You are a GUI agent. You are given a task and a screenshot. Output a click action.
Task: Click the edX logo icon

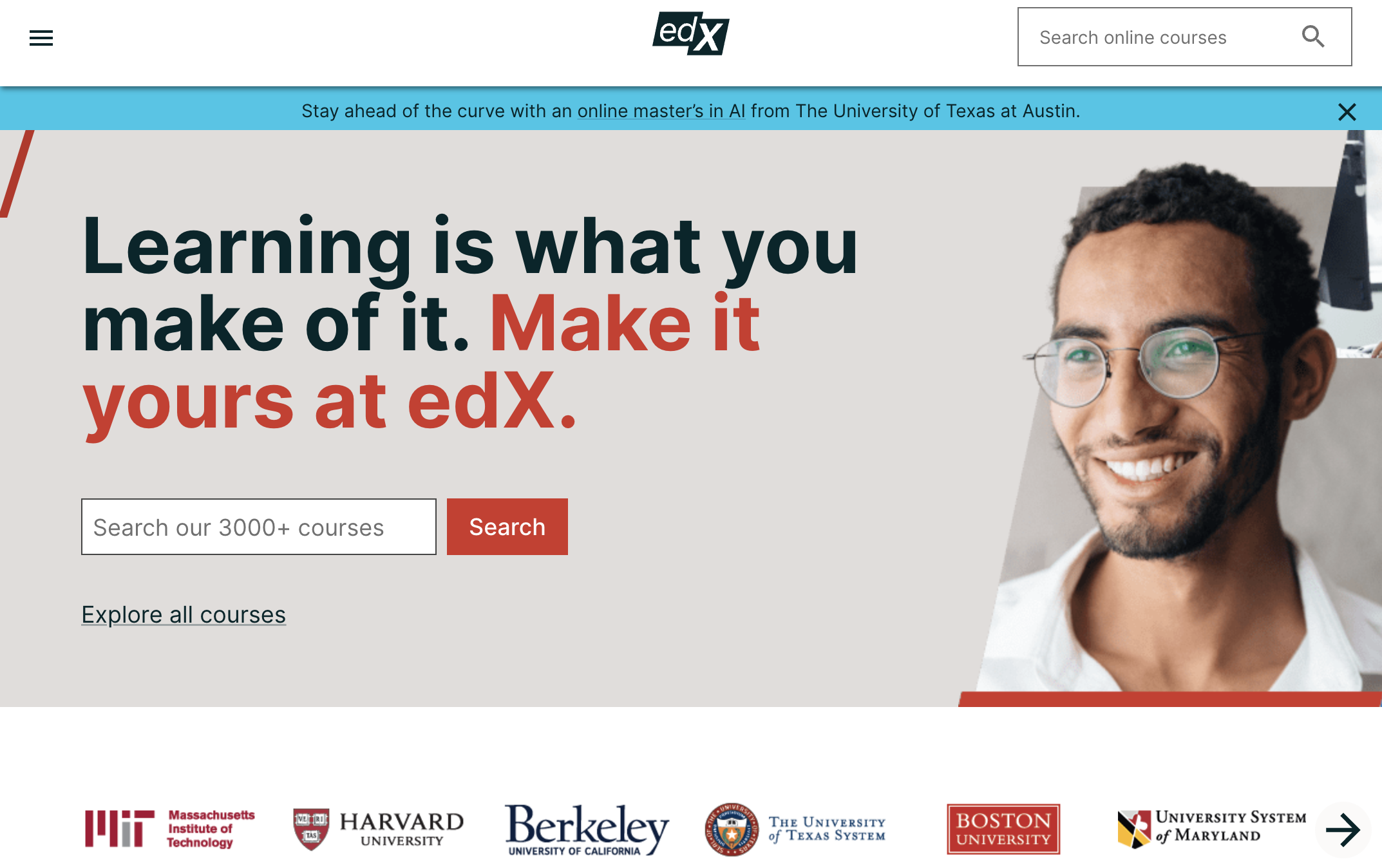[690, 36]
